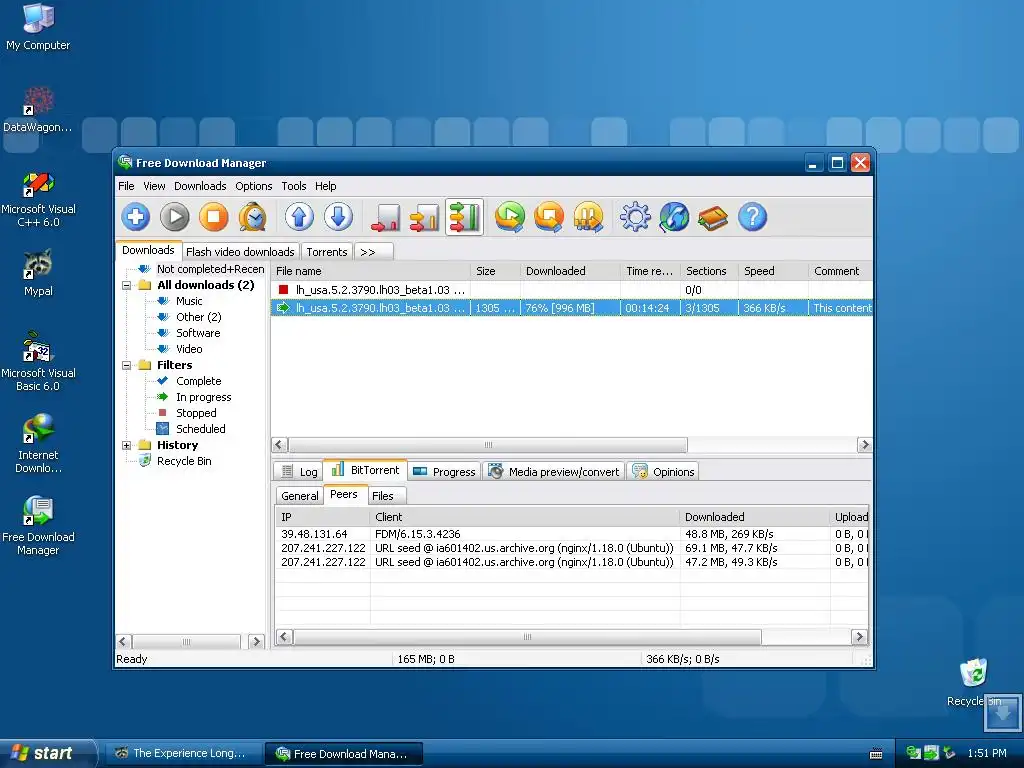Open the Options menu
The image size is (1024, 768).
253,186
